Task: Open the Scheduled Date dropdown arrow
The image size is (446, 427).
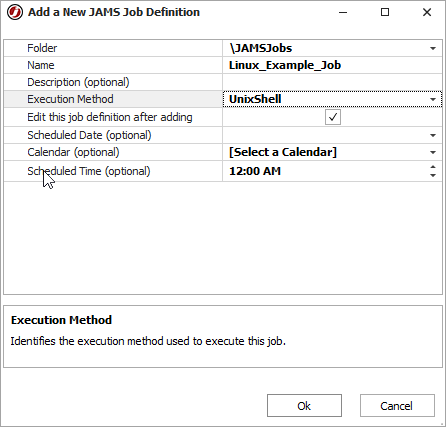Action: [433, 135]
